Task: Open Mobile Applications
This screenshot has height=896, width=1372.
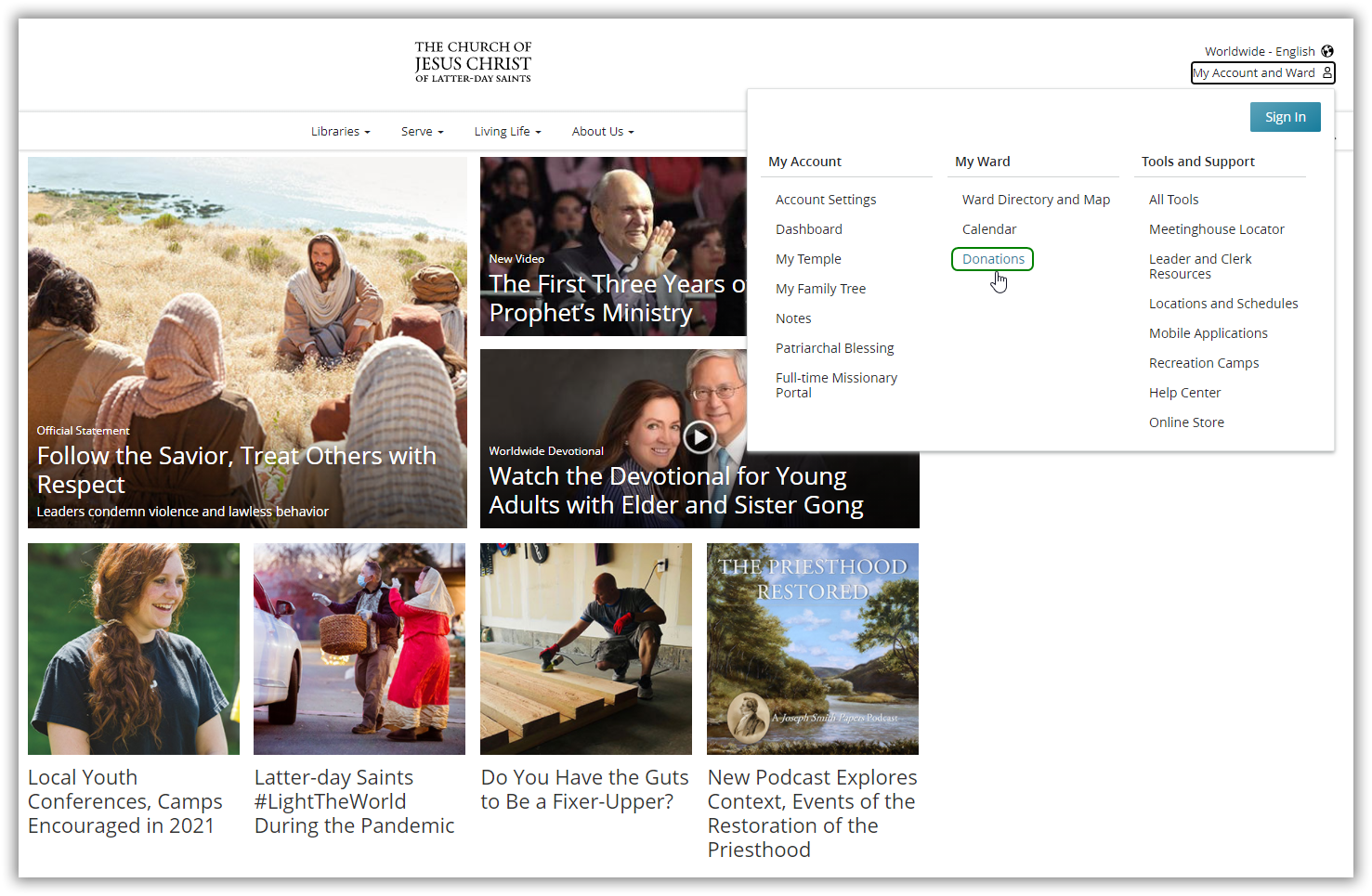Action: pyautogui.click(x=1208, y=333)
